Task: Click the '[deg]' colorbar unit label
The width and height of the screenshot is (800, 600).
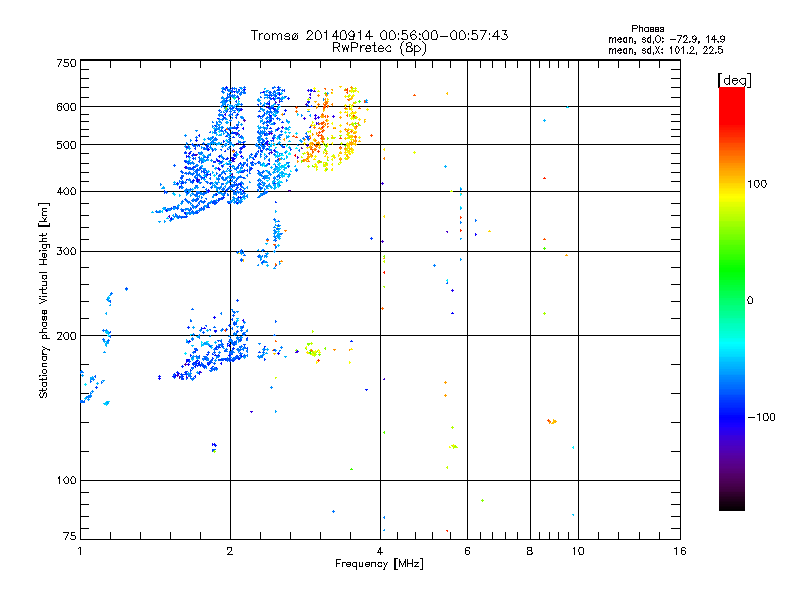Action: point(734,80)
